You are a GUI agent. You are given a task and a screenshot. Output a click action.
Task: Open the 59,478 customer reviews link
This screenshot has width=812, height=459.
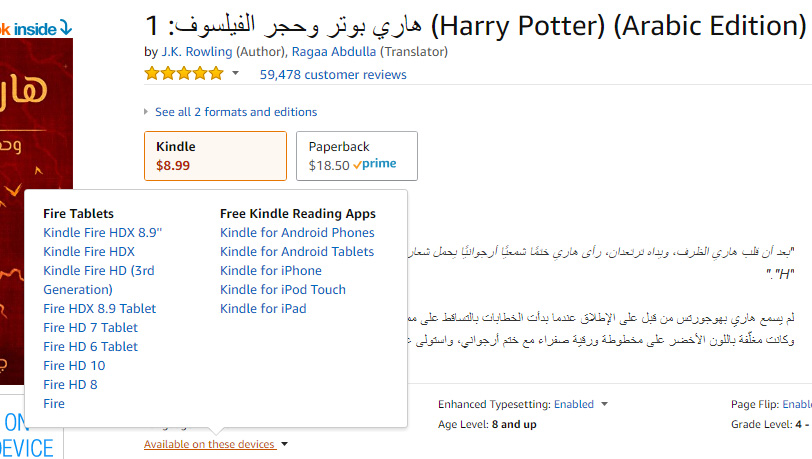pyautogui.click(x=333, y=74)
